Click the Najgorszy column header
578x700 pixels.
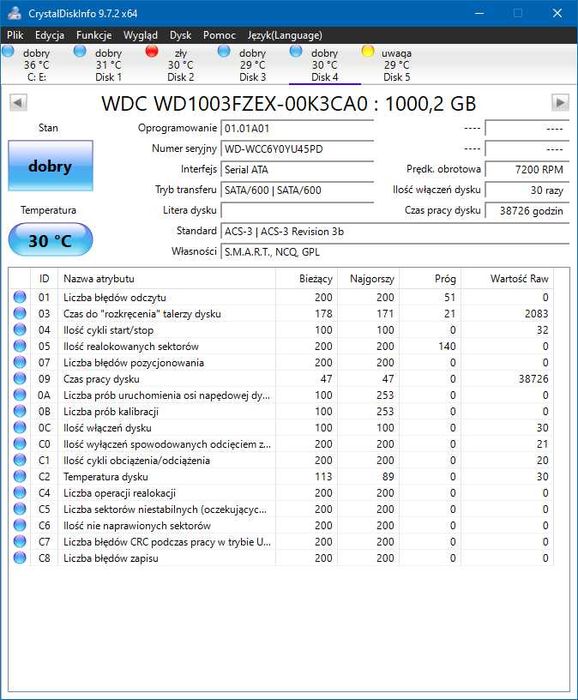(x=369, y=279)
